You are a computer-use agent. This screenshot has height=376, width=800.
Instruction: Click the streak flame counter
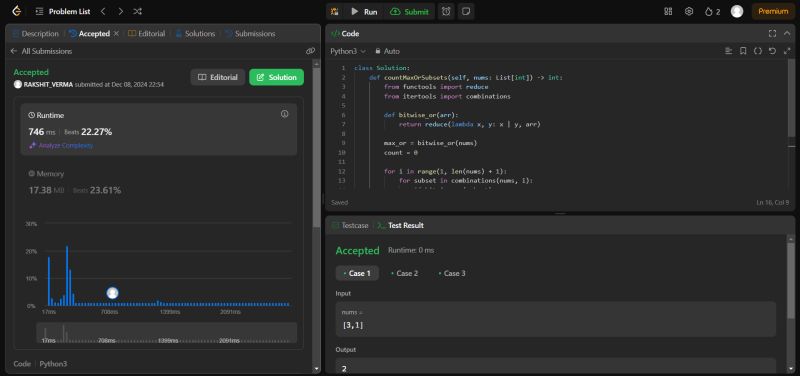(712, 11)
